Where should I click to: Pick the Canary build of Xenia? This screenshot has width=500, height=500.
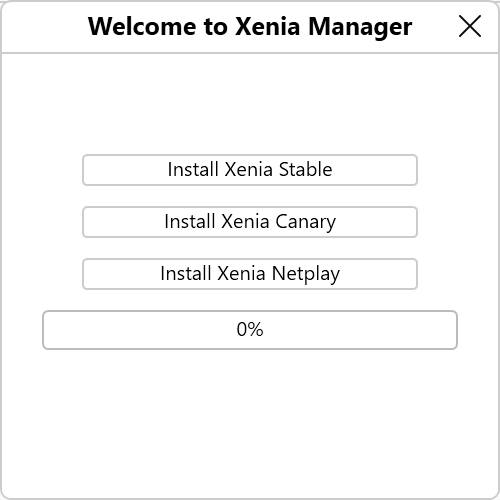(250, 222)
